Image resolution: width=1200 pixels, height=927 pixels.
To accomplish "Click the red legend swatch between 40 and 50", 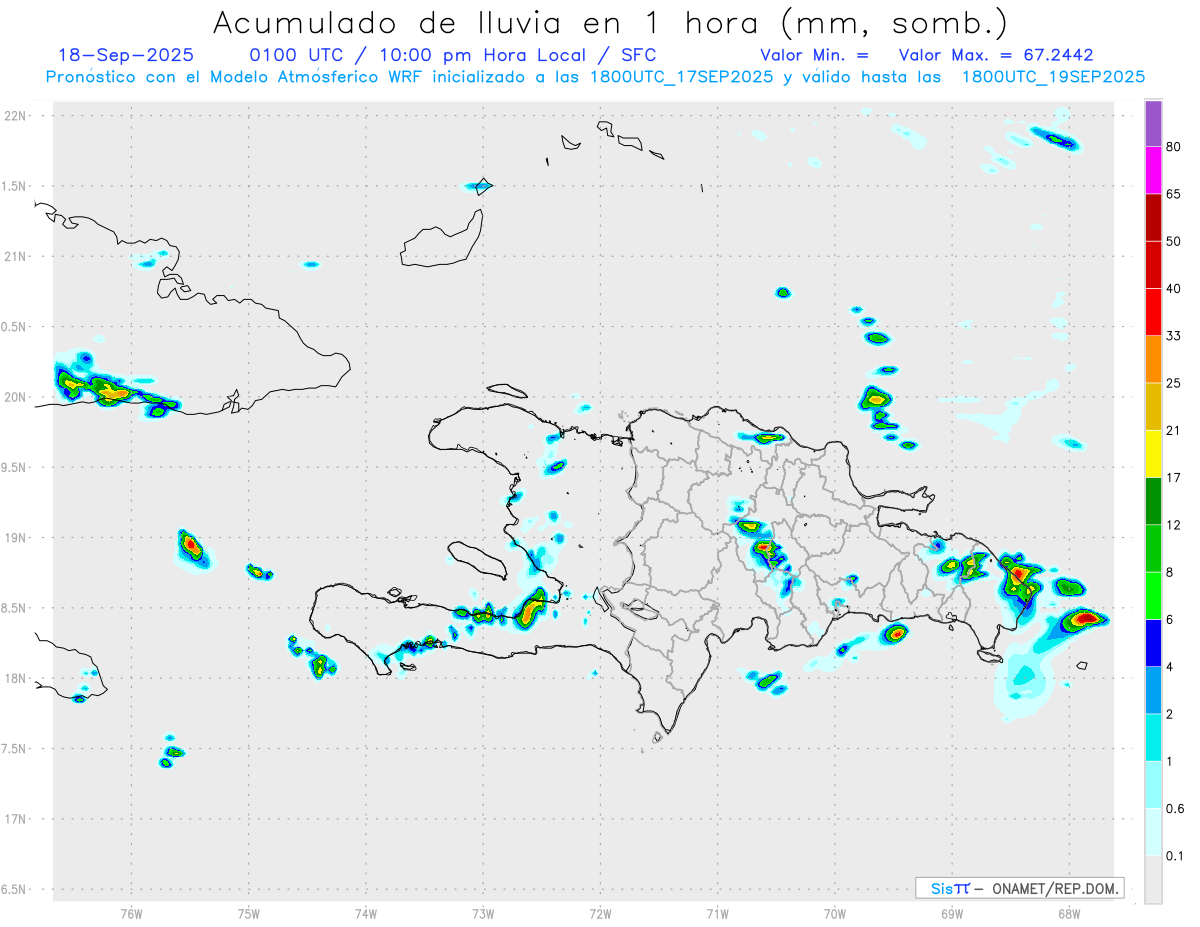I will click(x=1153, y=264).
